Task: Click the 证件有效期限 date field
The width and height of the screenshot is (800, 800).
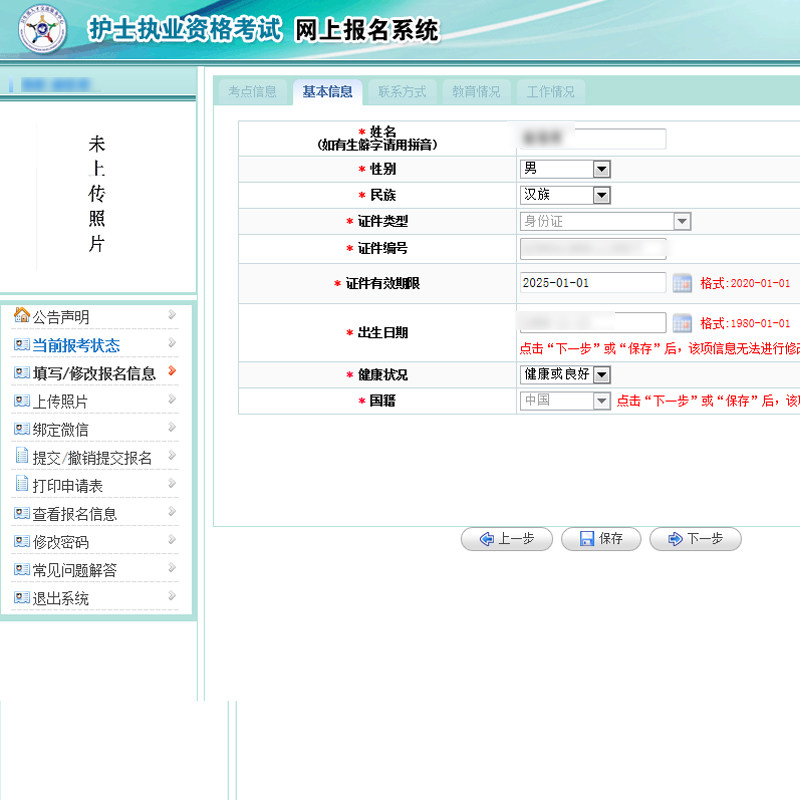Action: [x=593, y=283]
